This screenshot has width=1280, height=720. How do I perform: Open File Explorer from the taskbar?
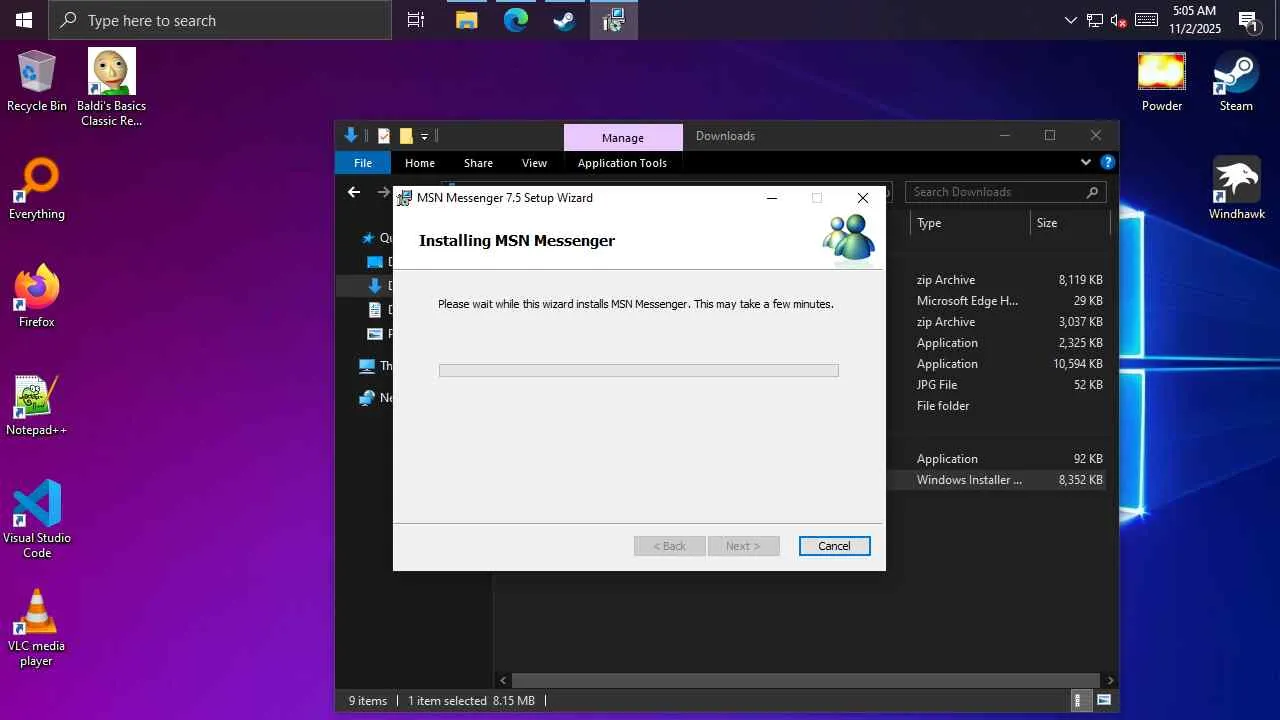tap(466, 20)
